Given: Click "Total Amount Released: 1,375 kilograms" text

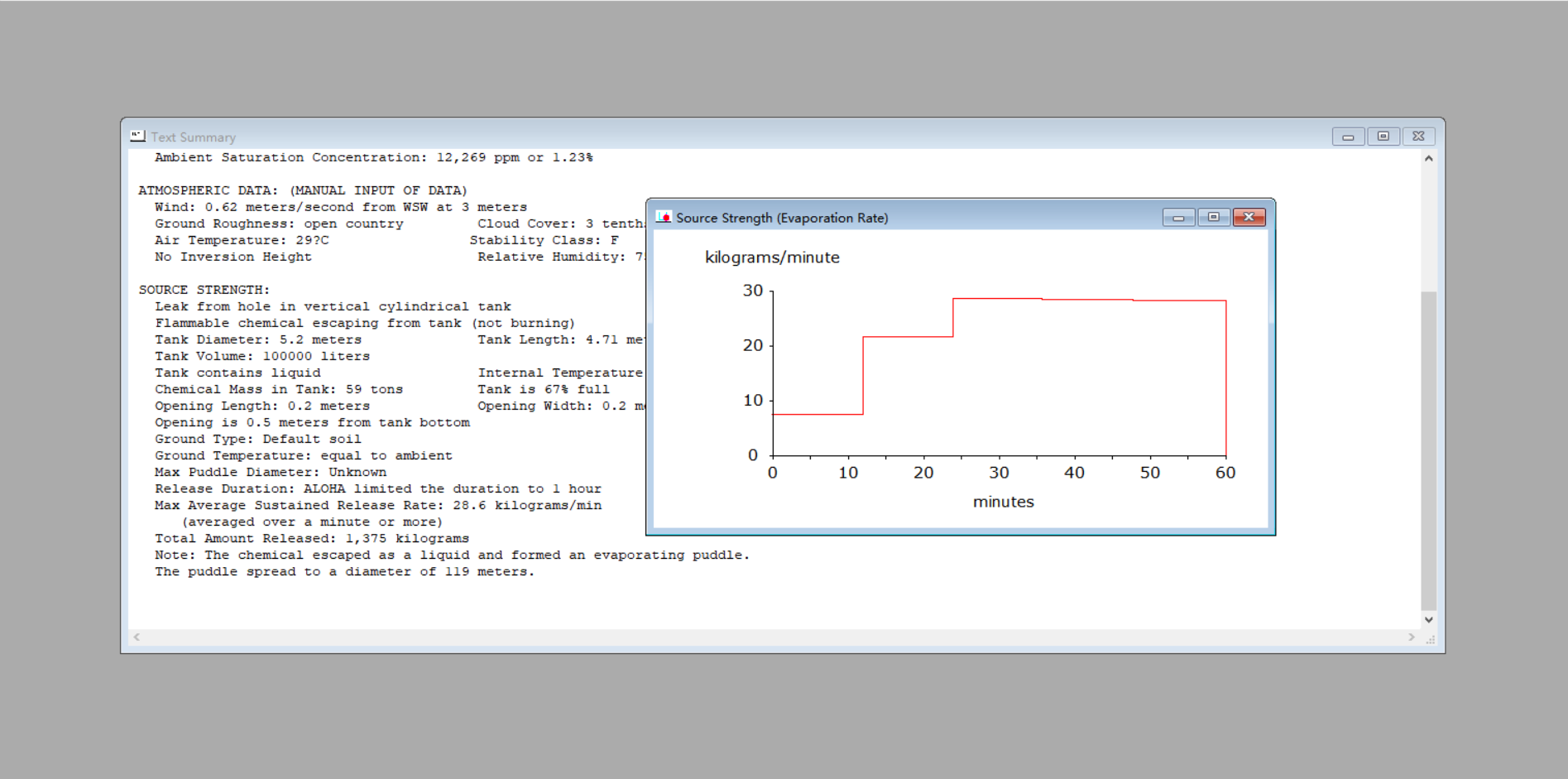Looking at the screenshot, I should point(312,538).
